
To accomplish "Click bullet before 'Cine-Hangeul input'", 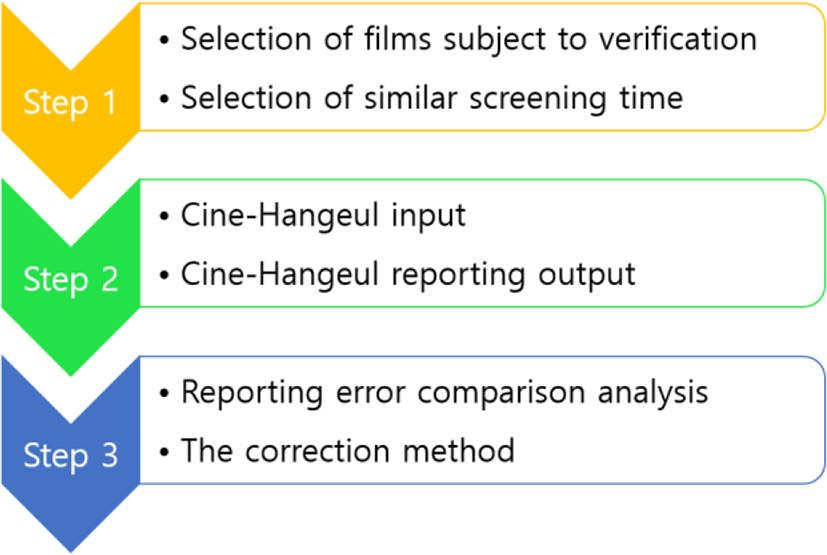I will tap(165, 216).
